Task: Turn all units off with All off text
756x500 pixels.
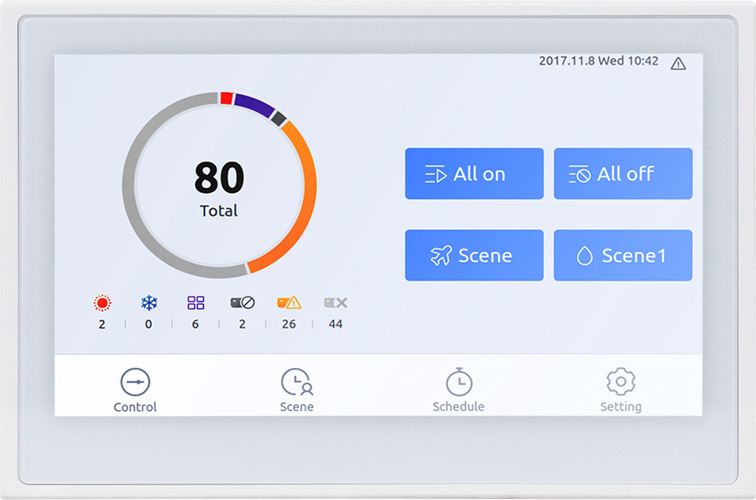Action: pos(625,174)
